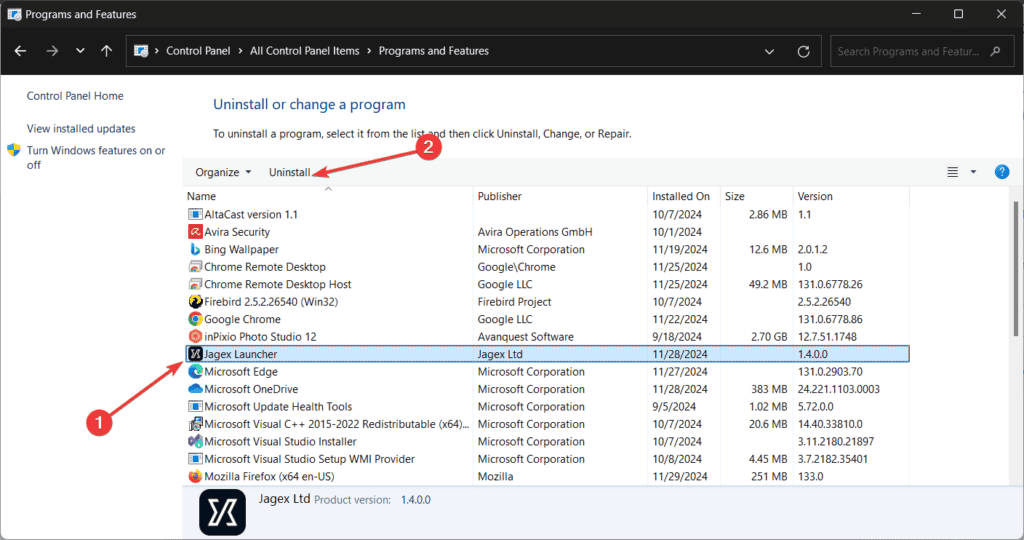Click the change view list icon
Image resolution: width=1024 pixels, height=540 pixels.
953,172
